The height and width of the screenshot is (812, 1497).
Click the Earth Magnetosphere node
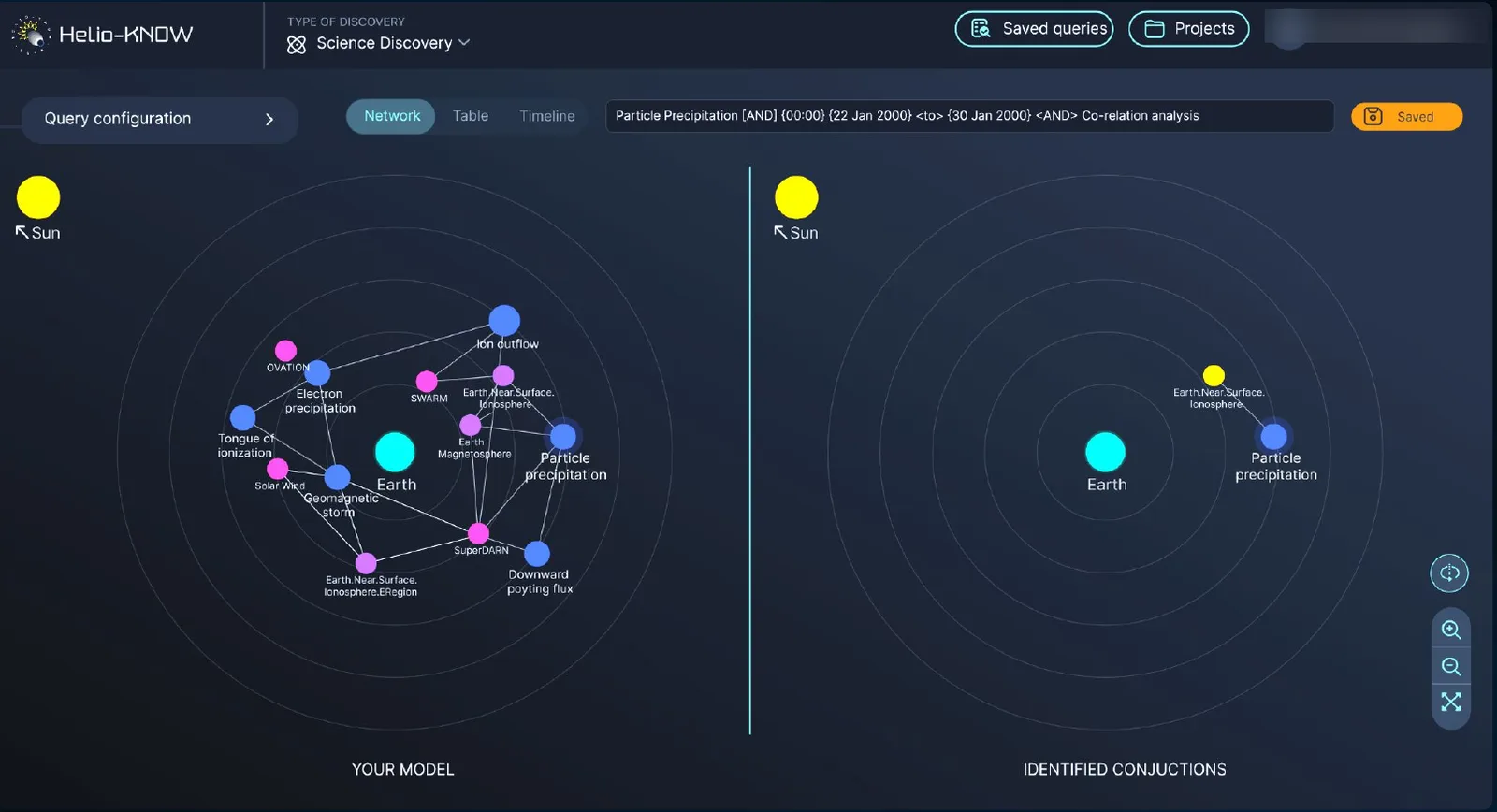[x=471, y=426]
